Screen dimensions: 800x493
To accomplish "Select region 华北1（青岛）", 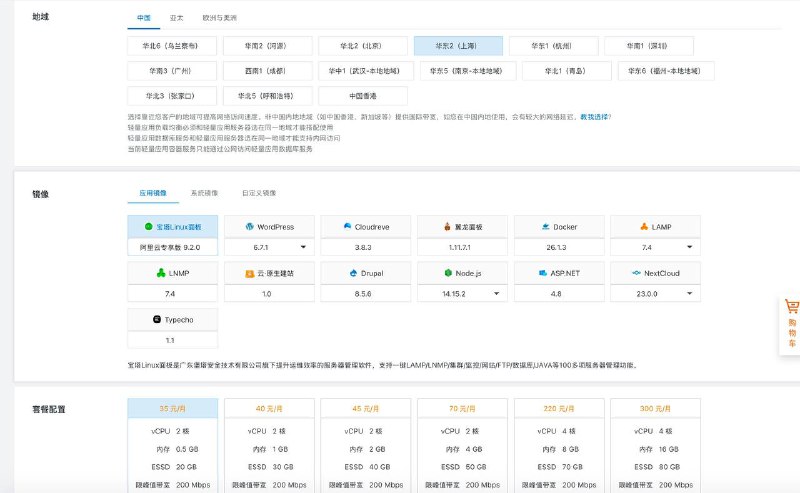I will coord(567,71).
